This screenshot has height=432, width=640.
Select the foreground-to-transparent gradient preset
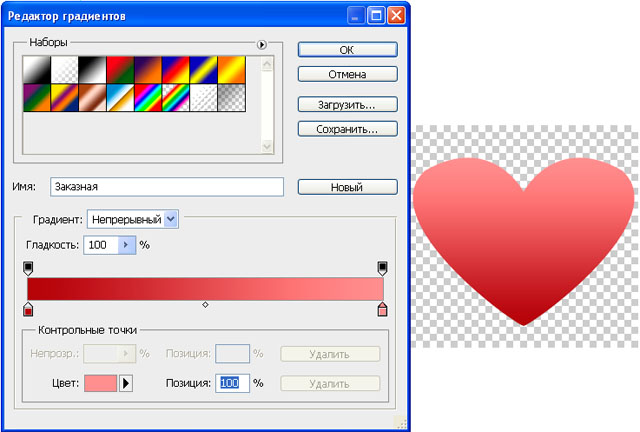coord(64,70)
